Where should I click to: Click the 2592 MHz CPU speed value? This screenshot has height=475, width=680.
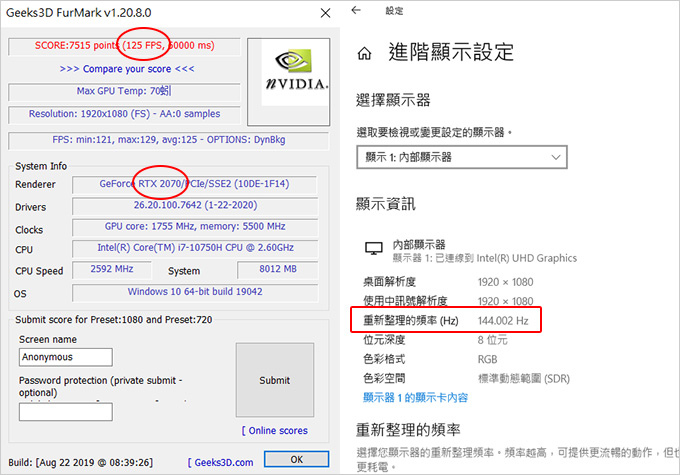click(x=112, y=269)
